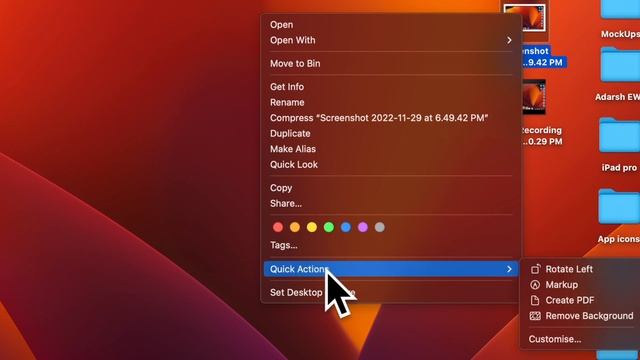The image size is (640, 360).
Task: Click the Create PDF document icon
Action: (x=535, y=300)
